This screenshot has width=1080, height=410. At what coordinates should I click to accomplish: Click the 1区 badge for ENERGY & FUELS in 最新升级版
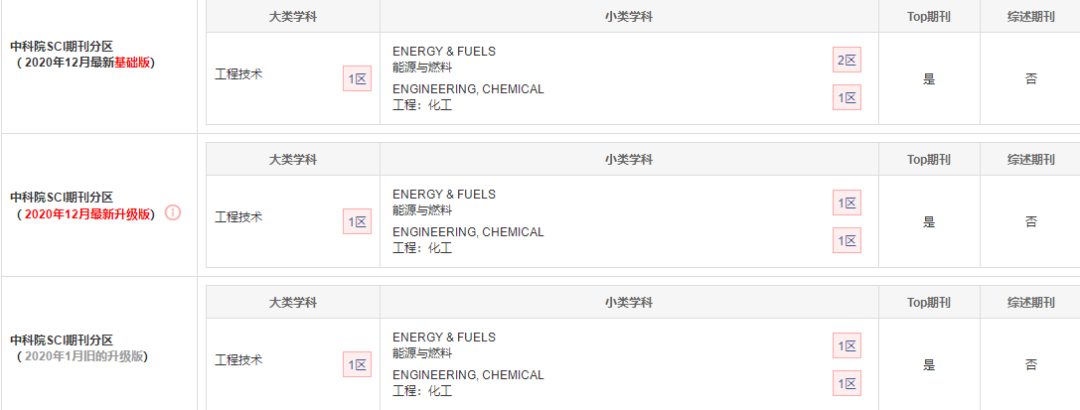847,203
